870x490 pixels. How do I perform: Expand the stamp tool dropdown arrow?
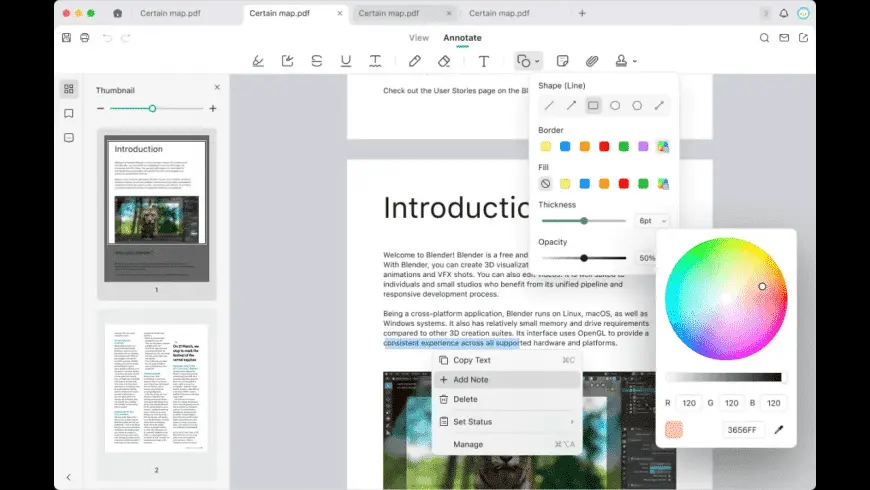635,62
